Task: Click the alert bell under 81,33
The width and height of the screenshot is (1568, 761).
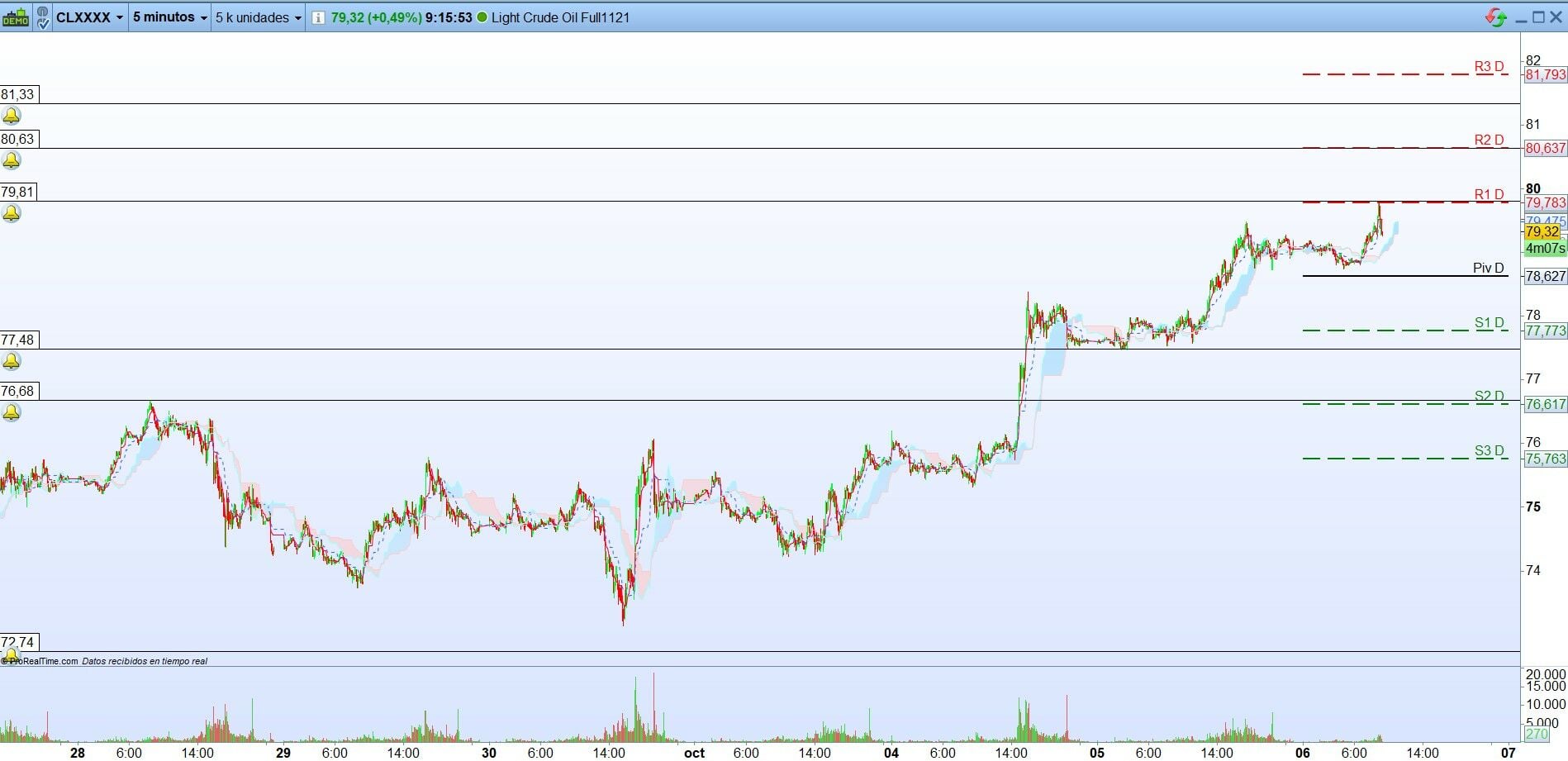Action: pos(12,116)
